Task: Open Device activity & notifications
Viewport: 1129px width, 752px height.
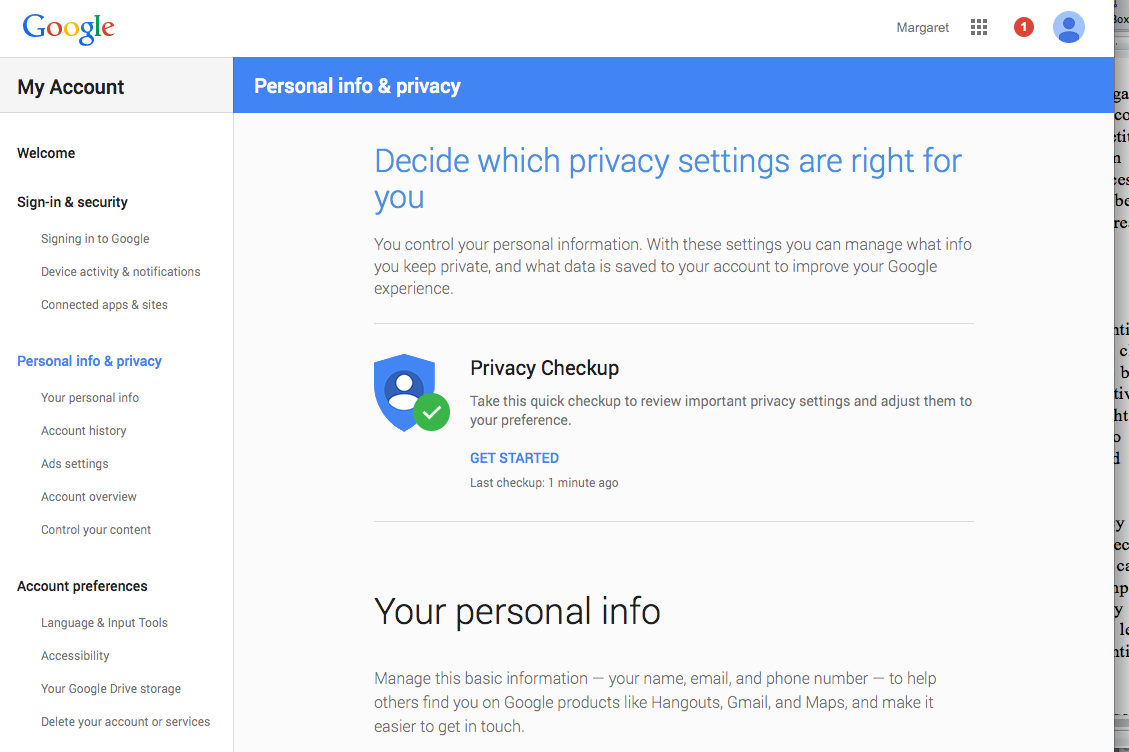Action: 120,272
